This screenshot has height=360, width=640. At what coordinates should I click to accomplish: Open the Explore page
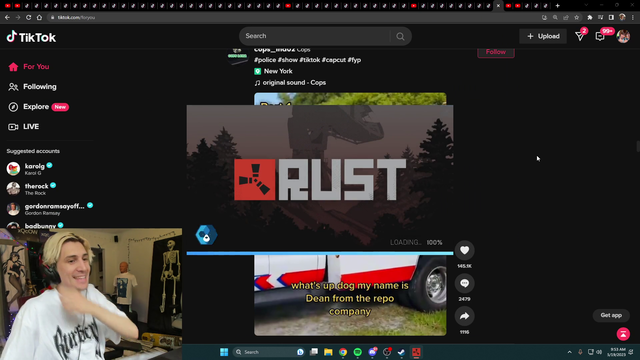point(38,107)
